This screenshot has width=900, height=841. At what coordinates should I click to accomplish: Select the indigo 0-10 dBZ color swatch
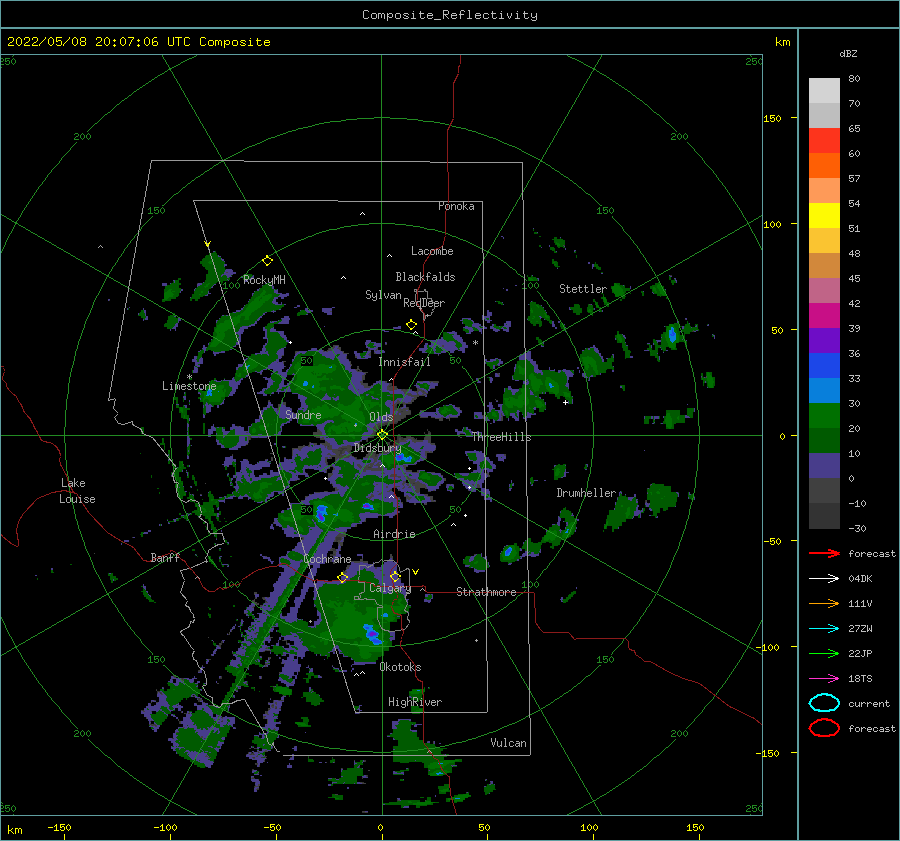point(824,466)
